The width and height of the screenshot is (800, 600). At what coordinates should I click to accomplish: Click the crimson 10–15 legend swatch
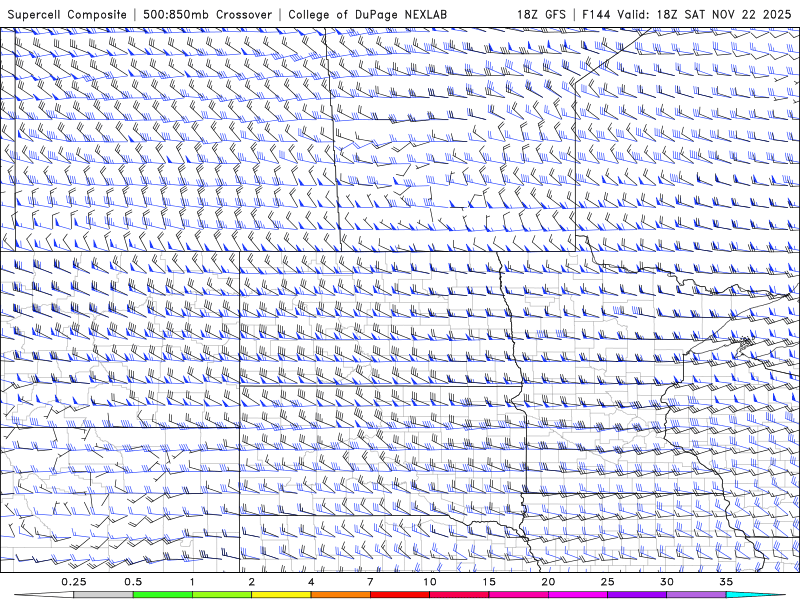(459, 595)
